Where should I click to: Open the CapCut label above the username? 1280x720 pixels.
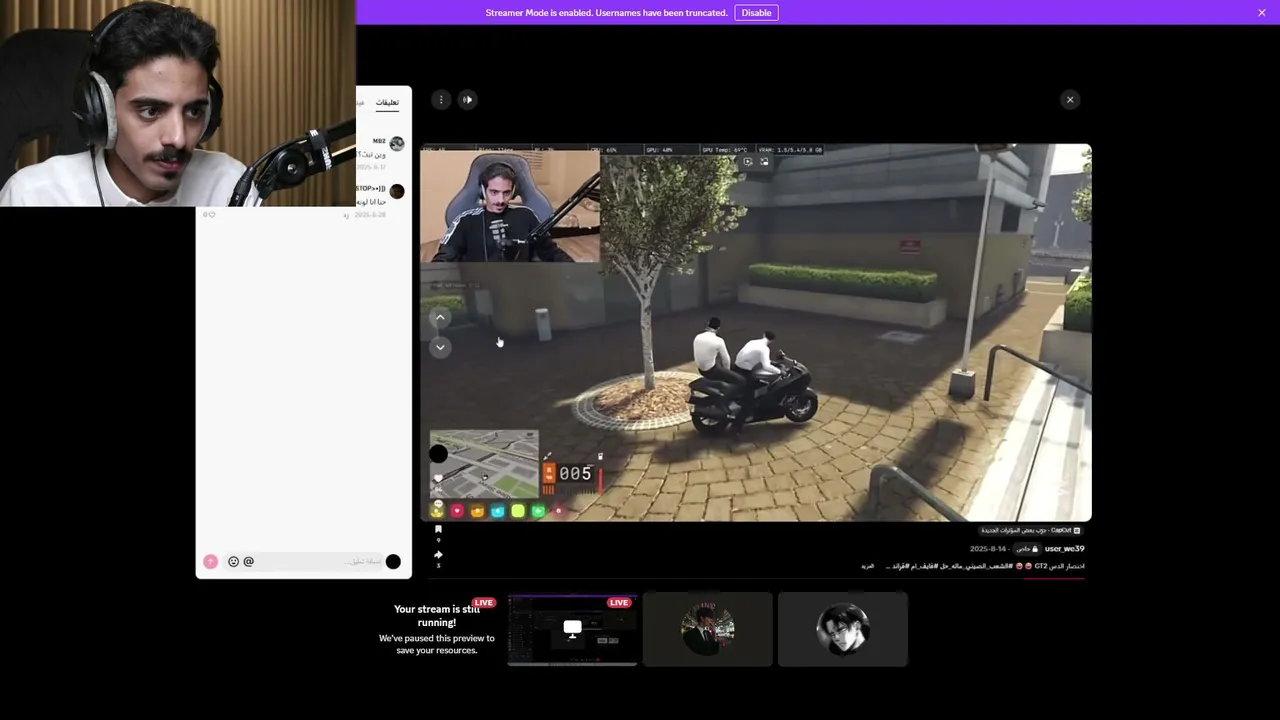tap(1030, 531)
